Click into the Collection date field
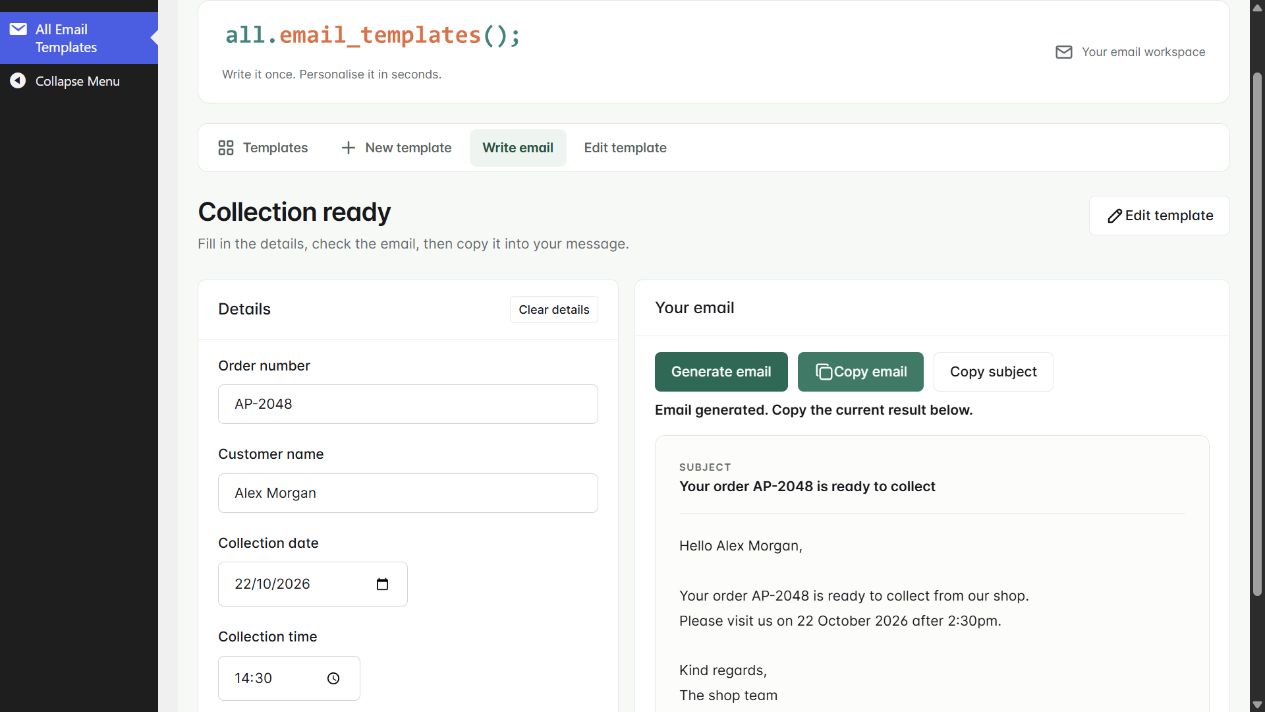Screen dimensions: 1265x712 (x=313, y=584)
